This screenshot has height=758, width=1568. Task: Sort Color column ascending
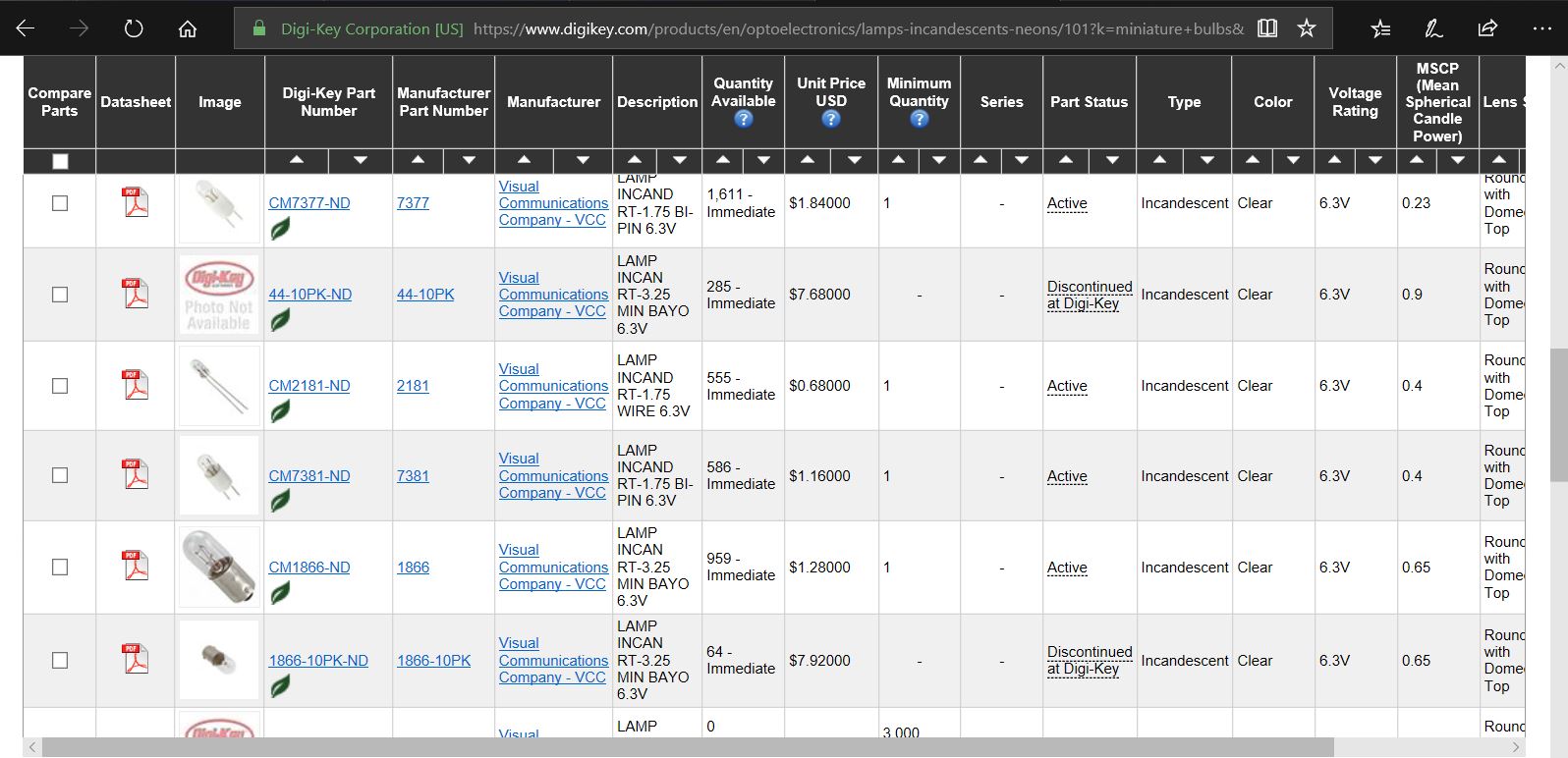tap(1252, 160)
